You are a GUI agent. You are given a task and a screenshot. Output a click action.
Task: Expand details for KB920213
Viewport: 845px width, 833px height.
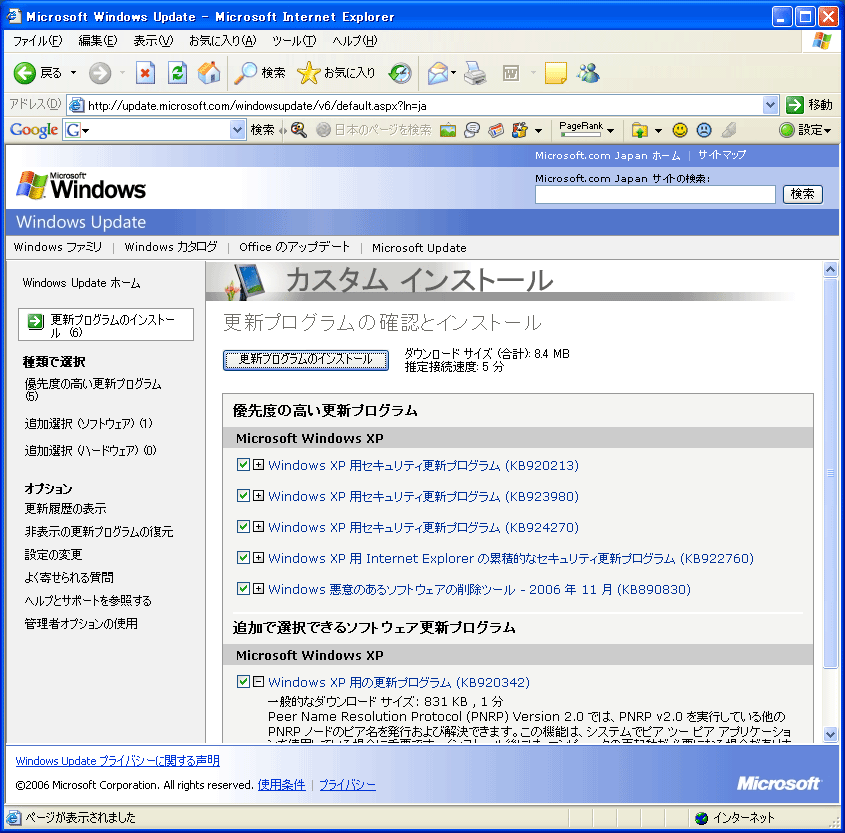(259, 464)
